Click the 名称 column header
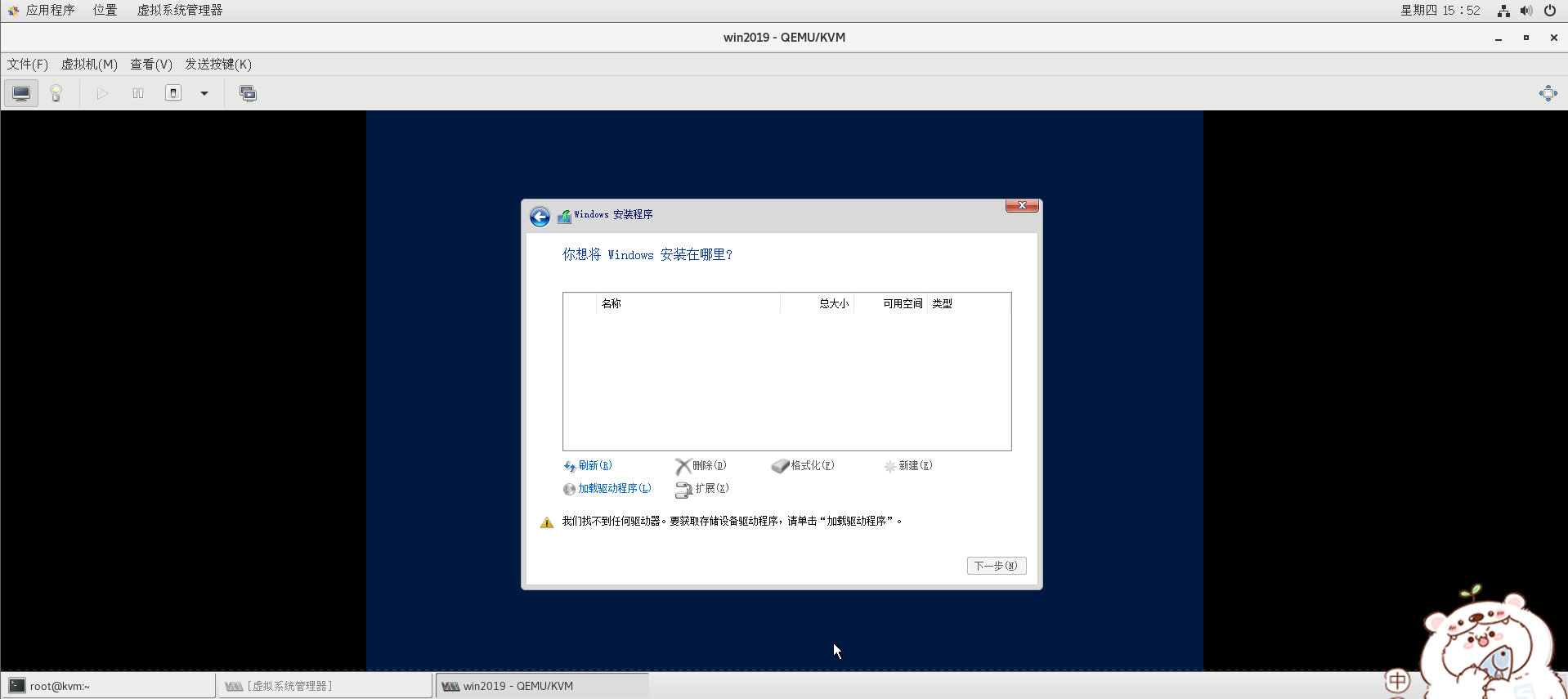The height and width of the screenshot is (699, 1568). tap(688, 303)
